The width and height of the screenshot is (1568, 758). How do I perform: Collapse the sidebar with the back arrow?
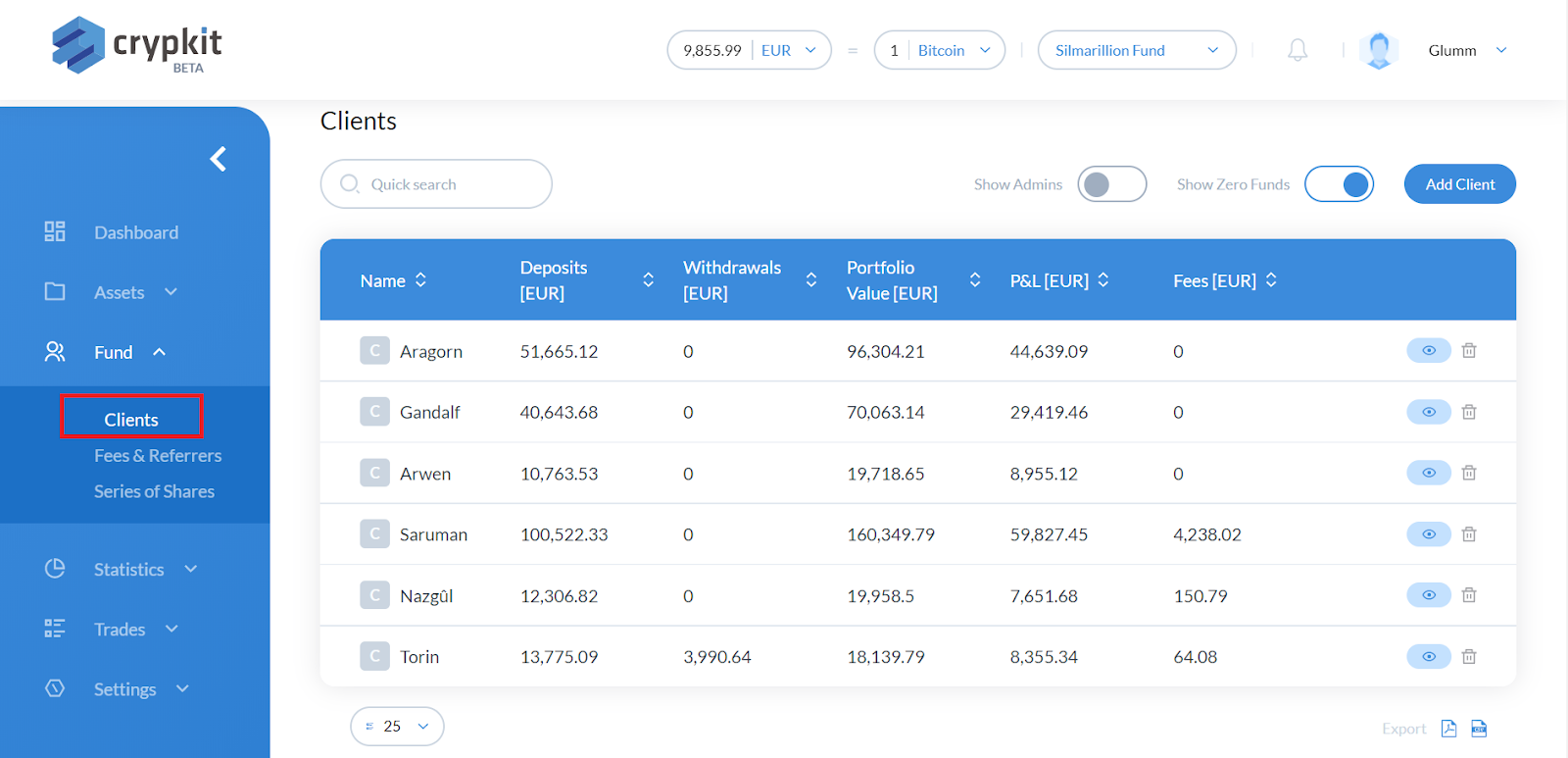point(219,159)
